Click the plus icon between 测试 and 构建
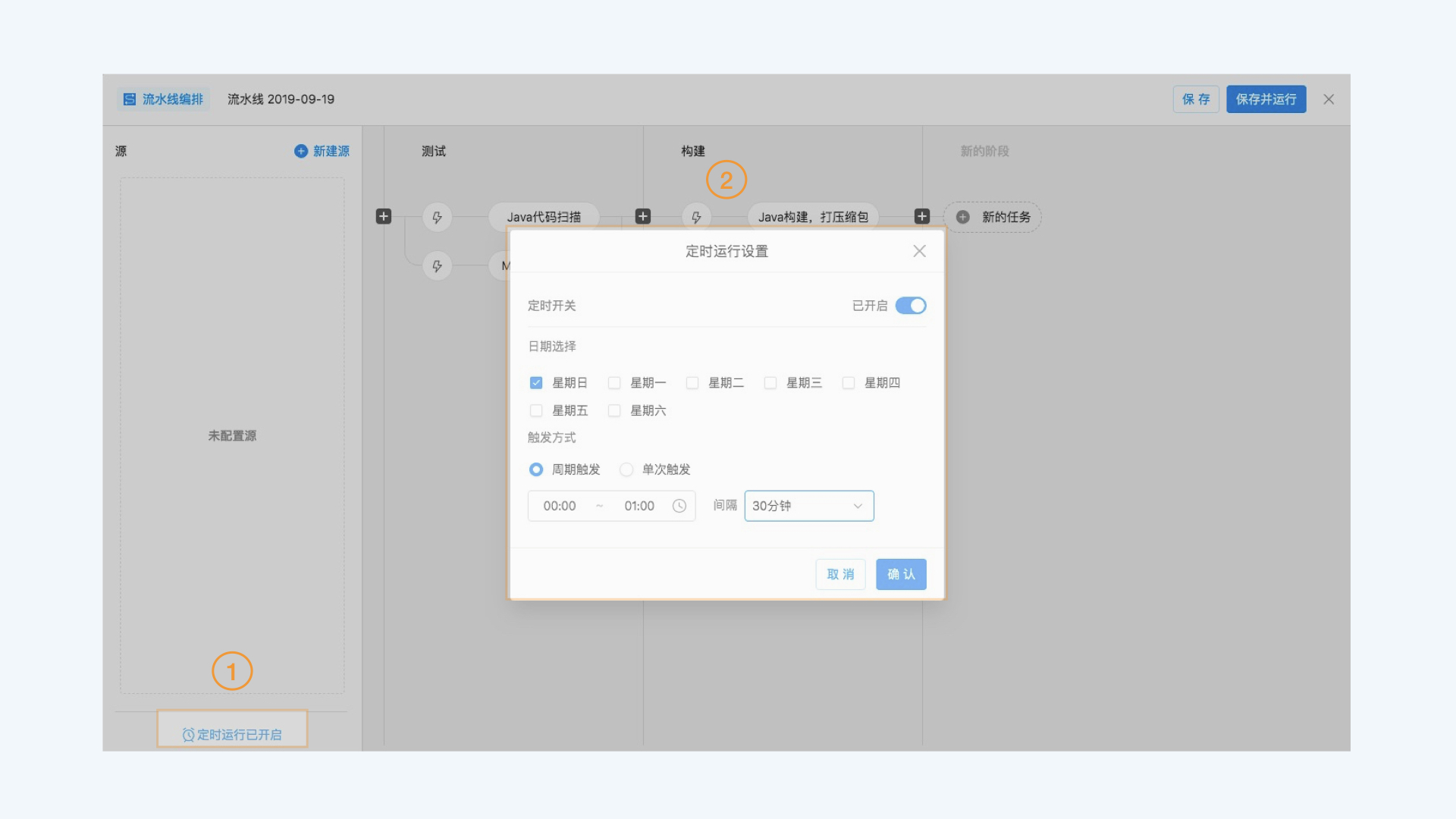 (x=643, y=217)
